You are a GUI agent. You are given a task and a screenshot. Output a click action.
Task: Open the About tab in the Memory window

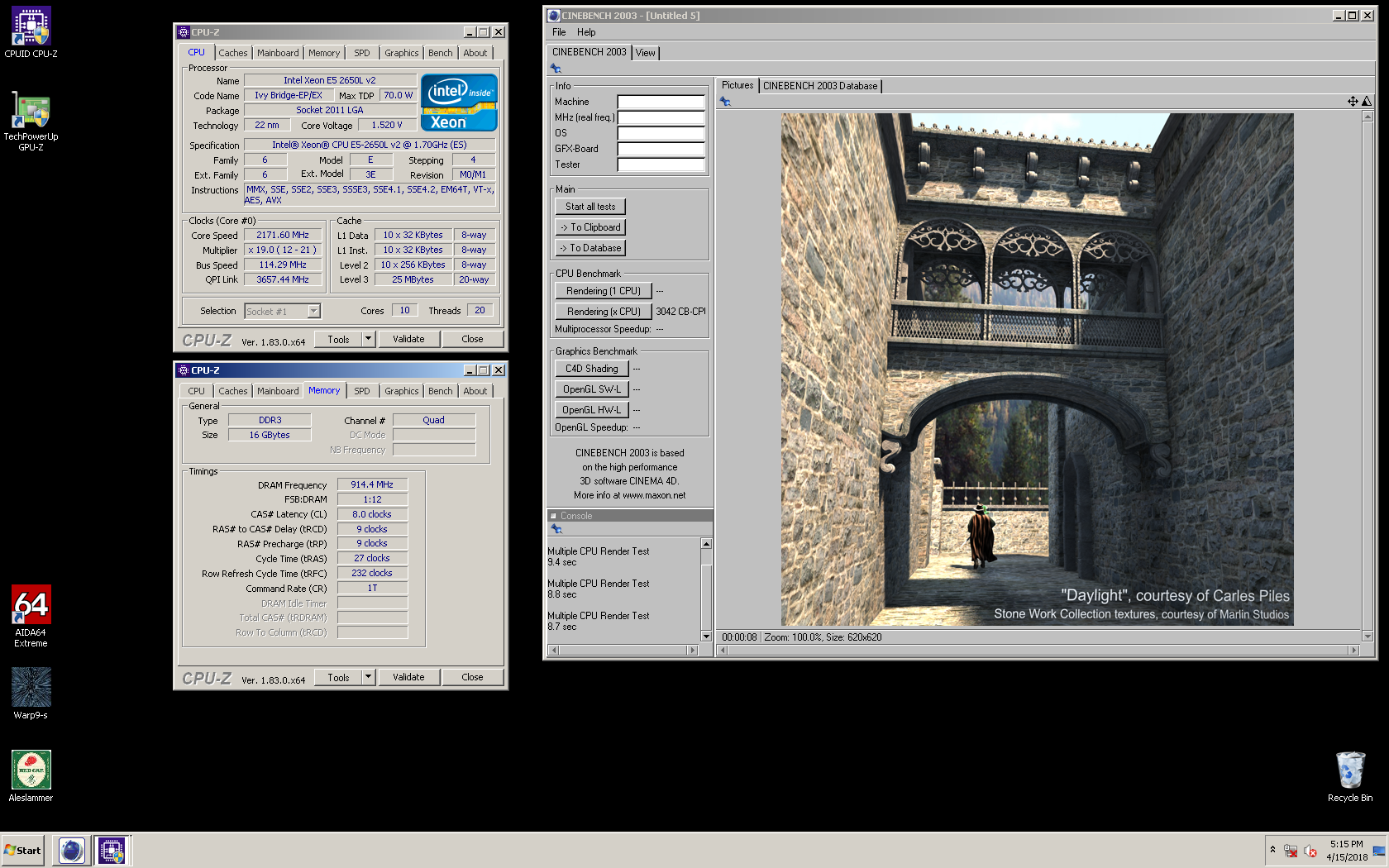475,391
